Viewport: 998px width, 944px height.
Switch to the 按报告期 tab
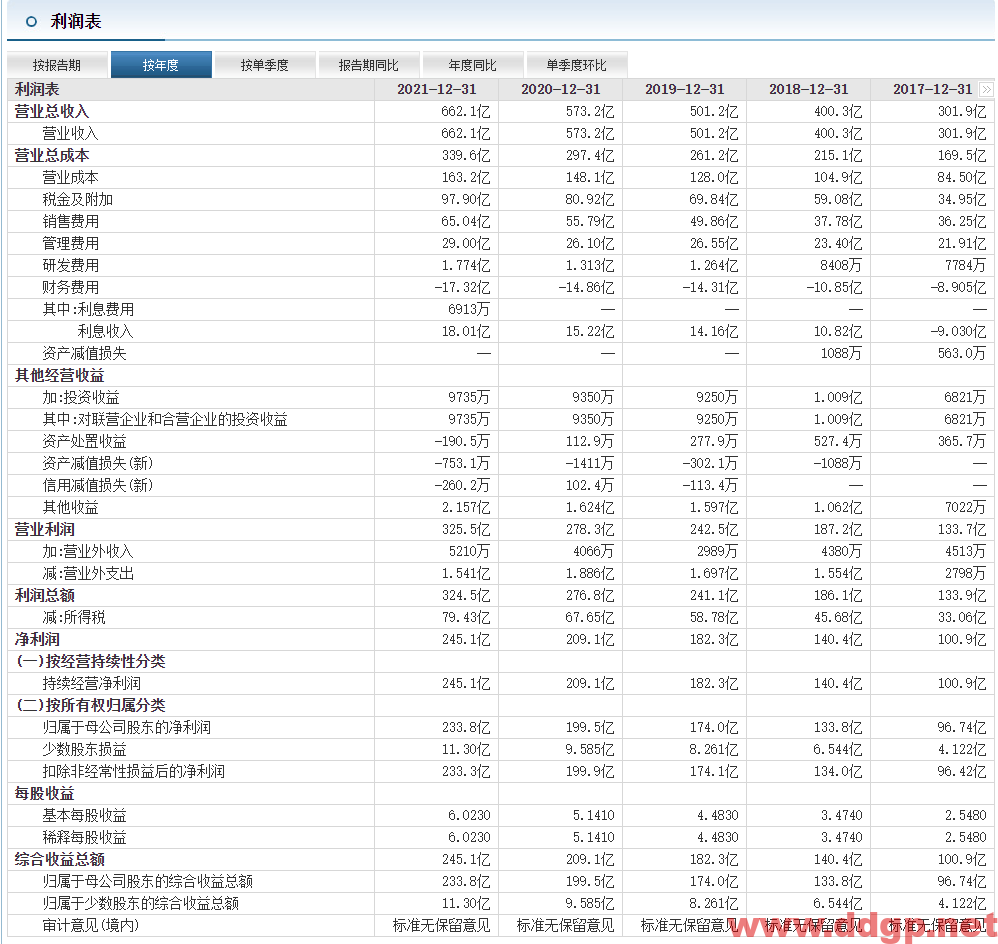tap(57, 65)
